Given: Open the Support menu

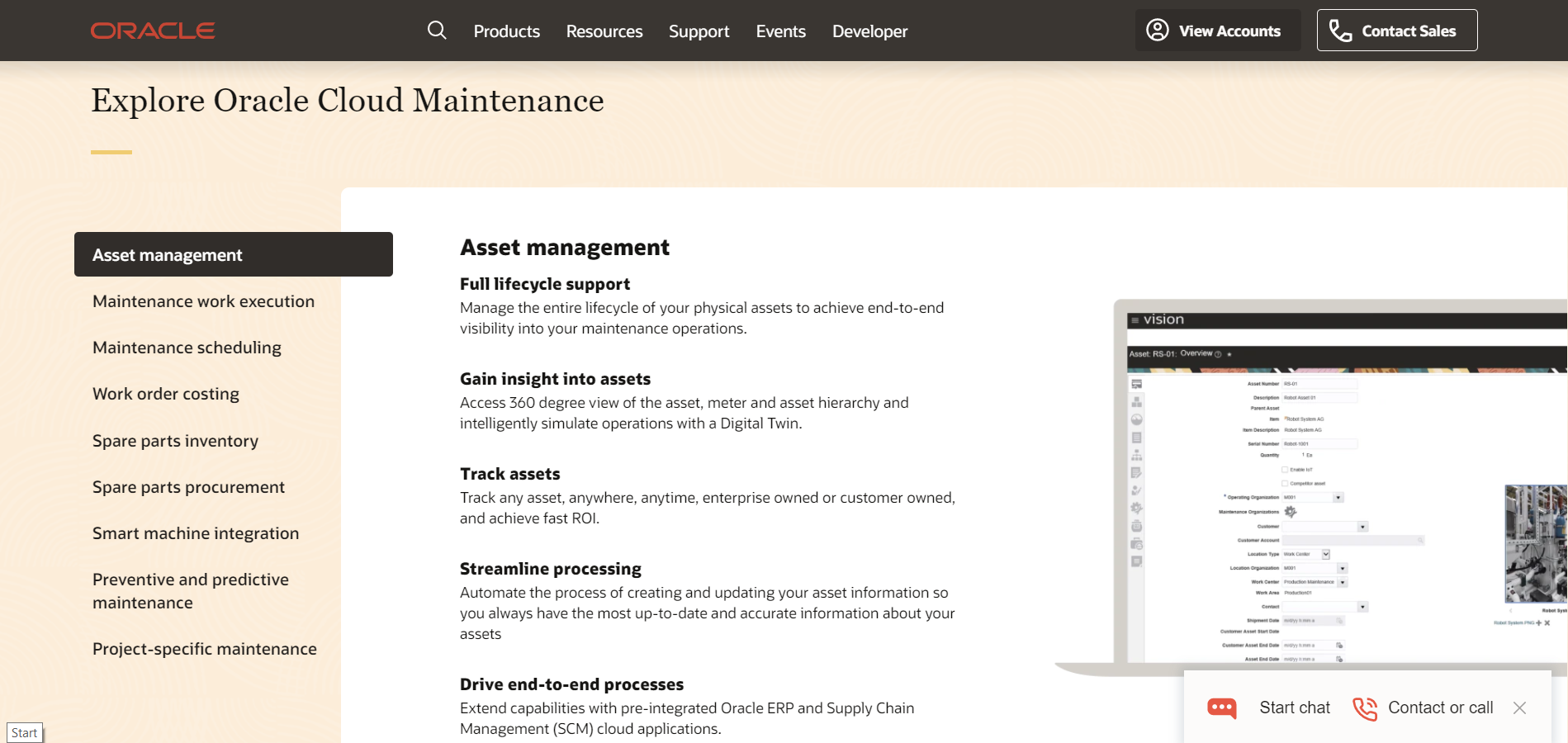Looking at the screenshot, I should coord(699,31).
